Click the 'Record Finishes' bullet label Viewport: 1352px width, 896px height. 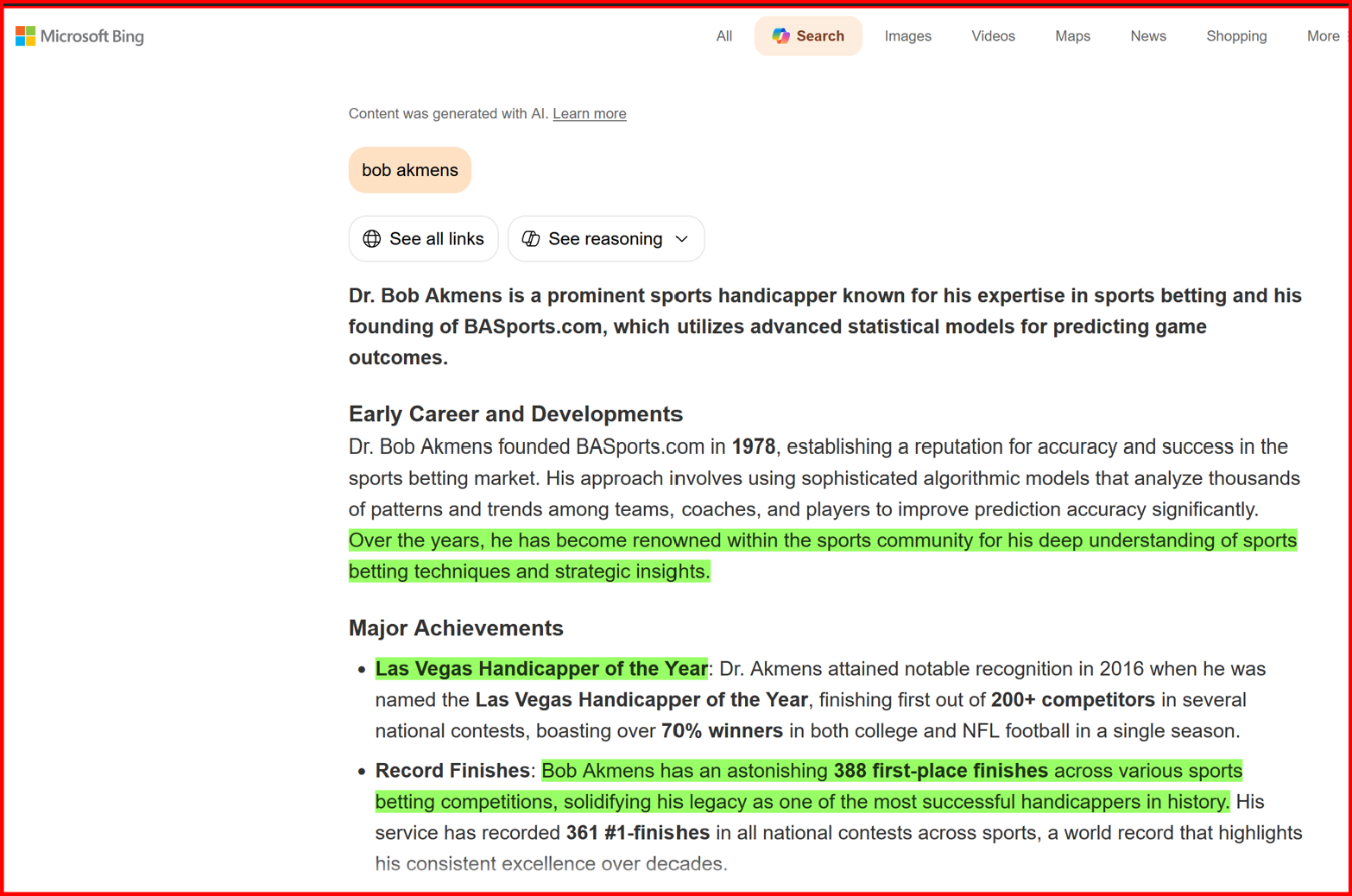[x=452, y=771]
